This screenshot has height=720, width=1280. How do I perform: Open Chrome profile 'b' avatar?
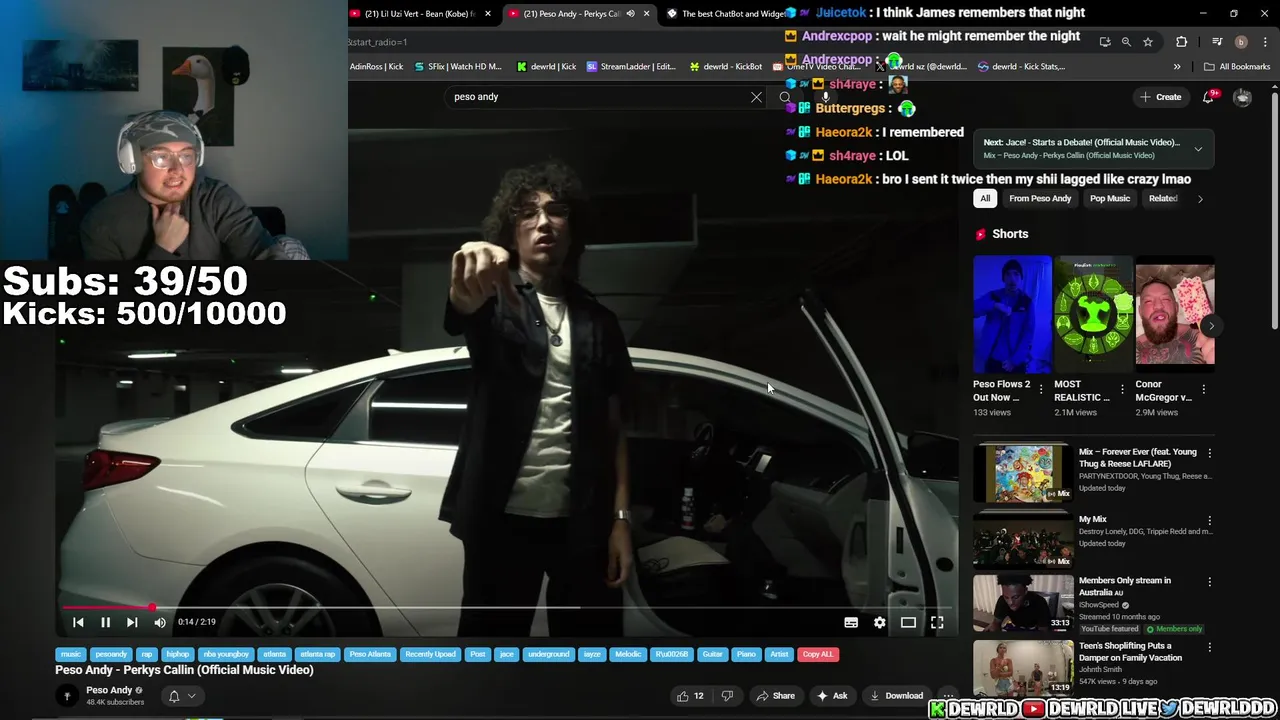coord(1241,42)
